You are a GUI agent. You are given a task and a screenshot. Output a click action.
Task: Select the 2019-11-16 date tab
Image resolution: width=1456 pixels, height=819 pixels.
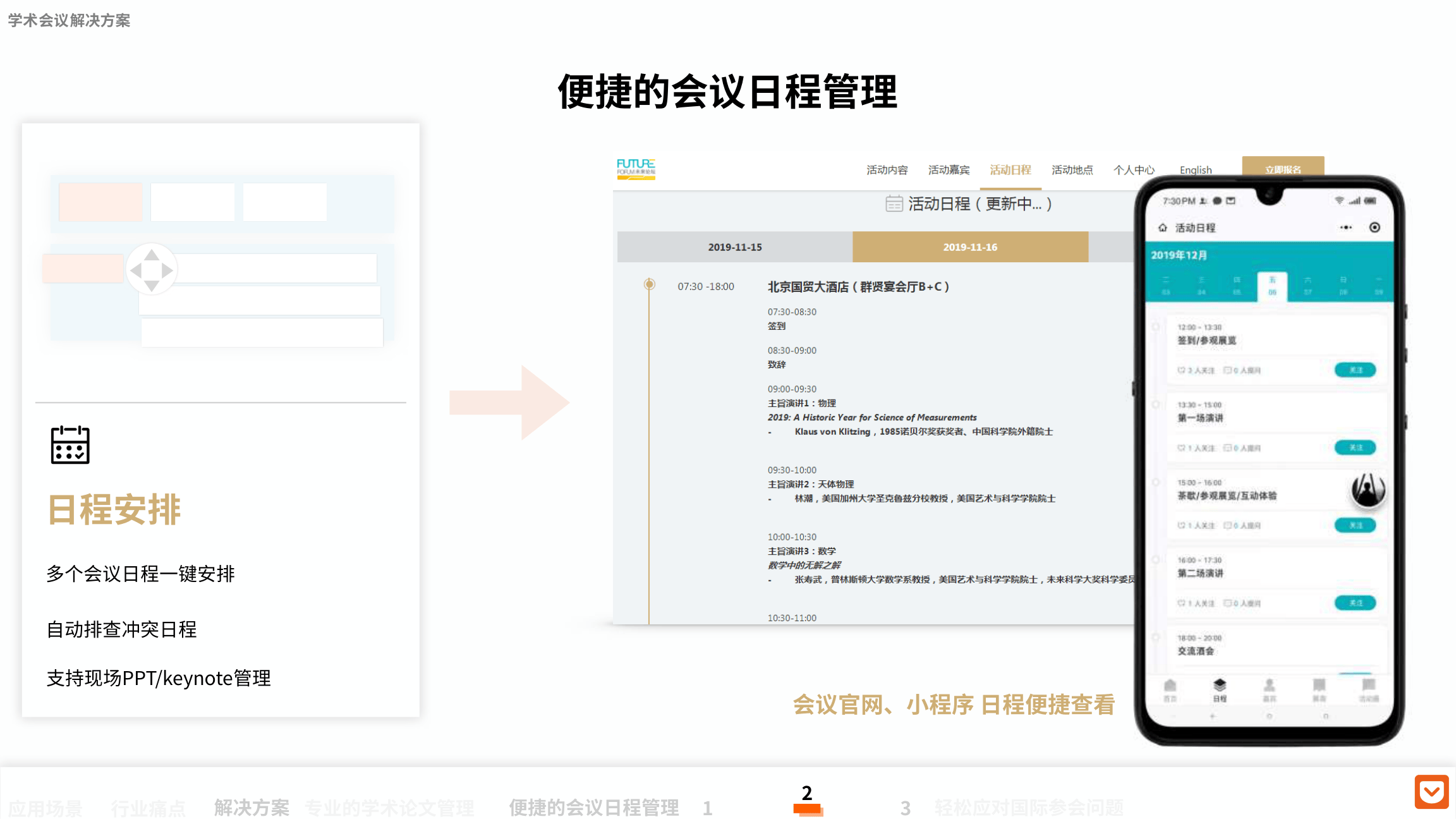[x=970, y=247]
